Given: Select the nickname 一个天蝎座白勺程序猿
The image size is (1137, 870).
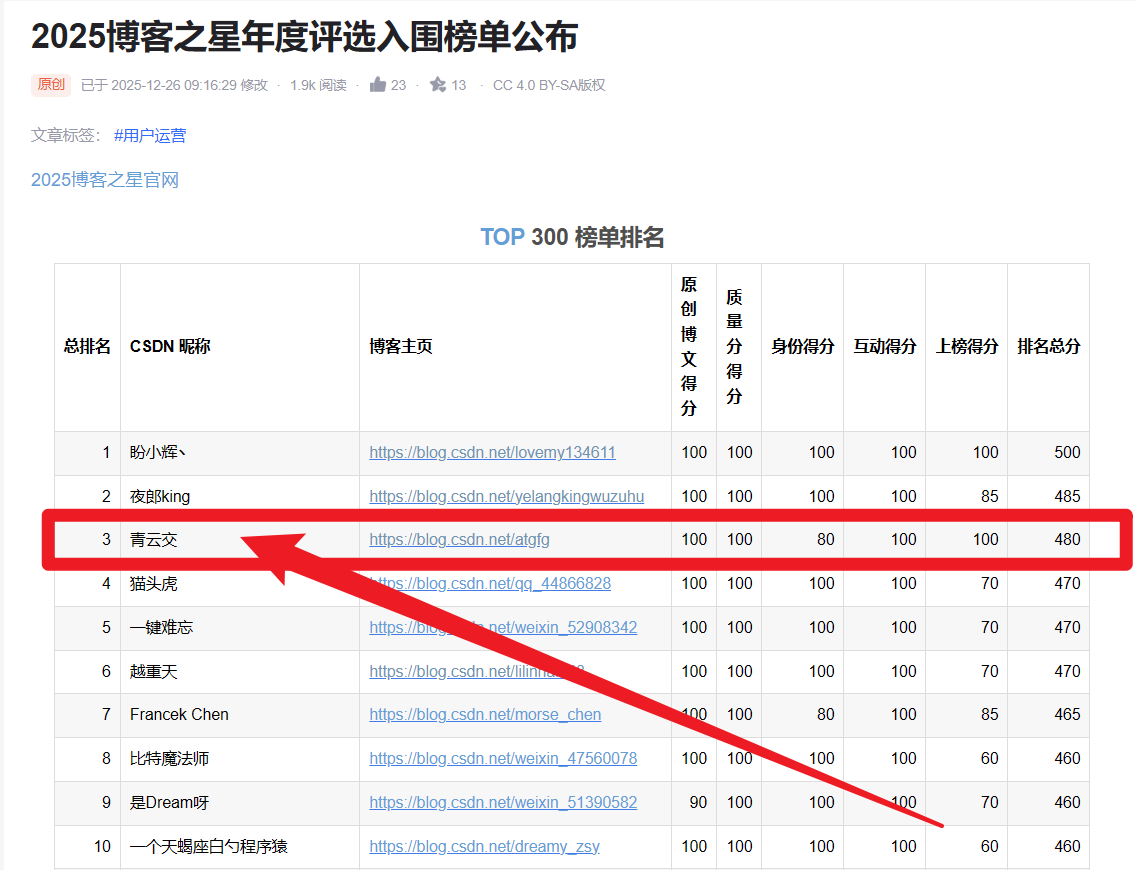Looking at the screenshot, I should [x=209, y=846].
